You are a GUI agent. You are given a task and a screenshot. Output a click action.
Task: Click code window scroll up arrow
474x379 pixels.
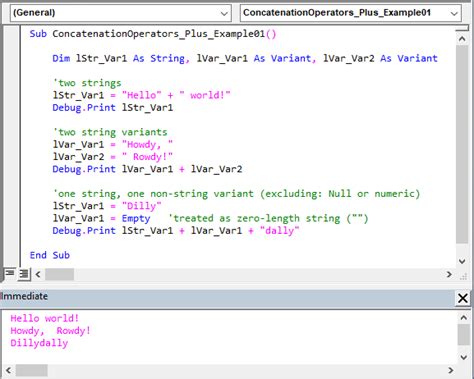click(x=462, y=39)
